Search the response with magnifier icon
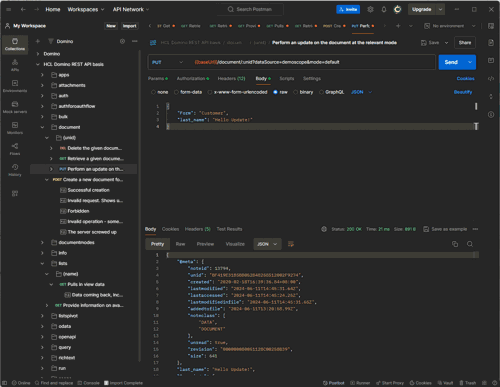Image resolution: width=500 pixels, height=387 pixels. [470, 244]
